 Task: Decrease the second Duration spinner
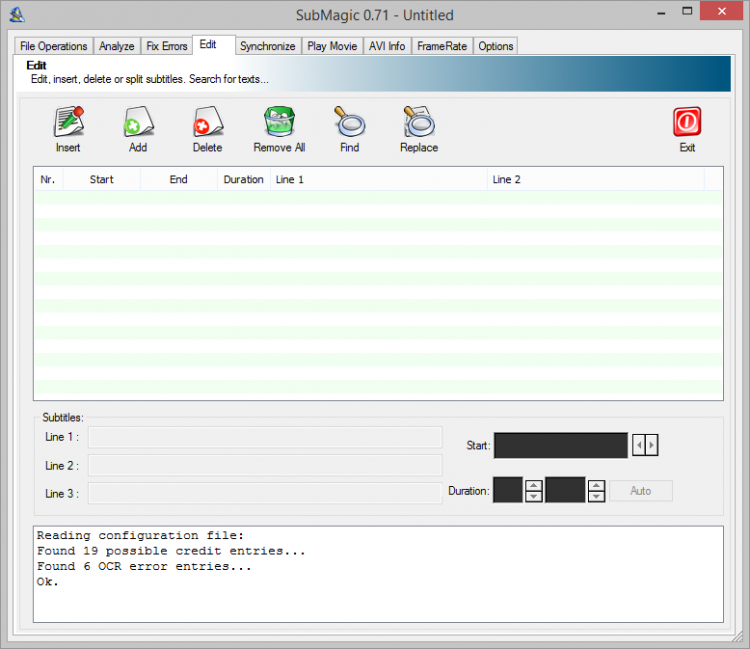(x=596, y=496)
